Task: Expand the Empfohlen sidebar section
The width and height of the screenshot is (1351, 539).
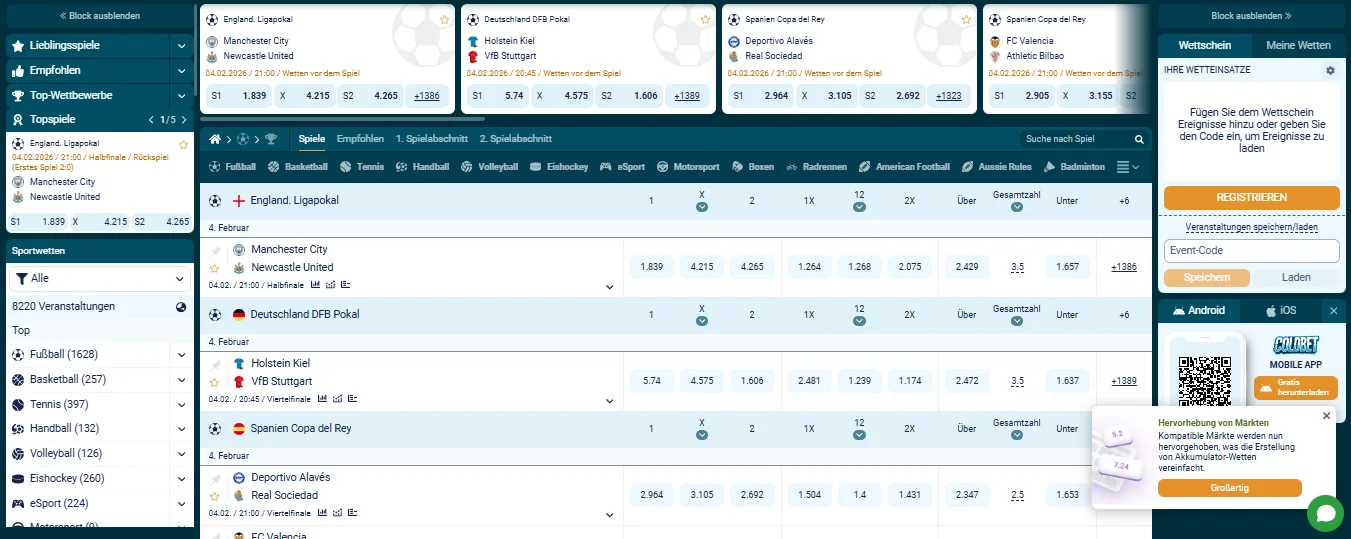Action: tap(181, 71)
